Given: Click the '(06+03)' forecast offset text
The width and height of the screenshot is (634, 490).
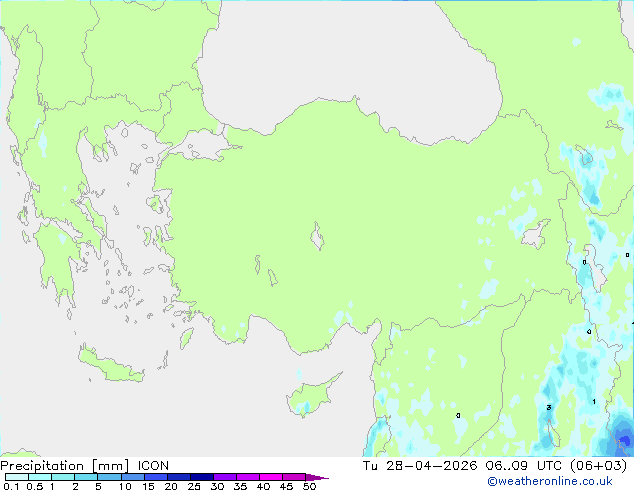Looking at the screenshot, I should point(599,466).
